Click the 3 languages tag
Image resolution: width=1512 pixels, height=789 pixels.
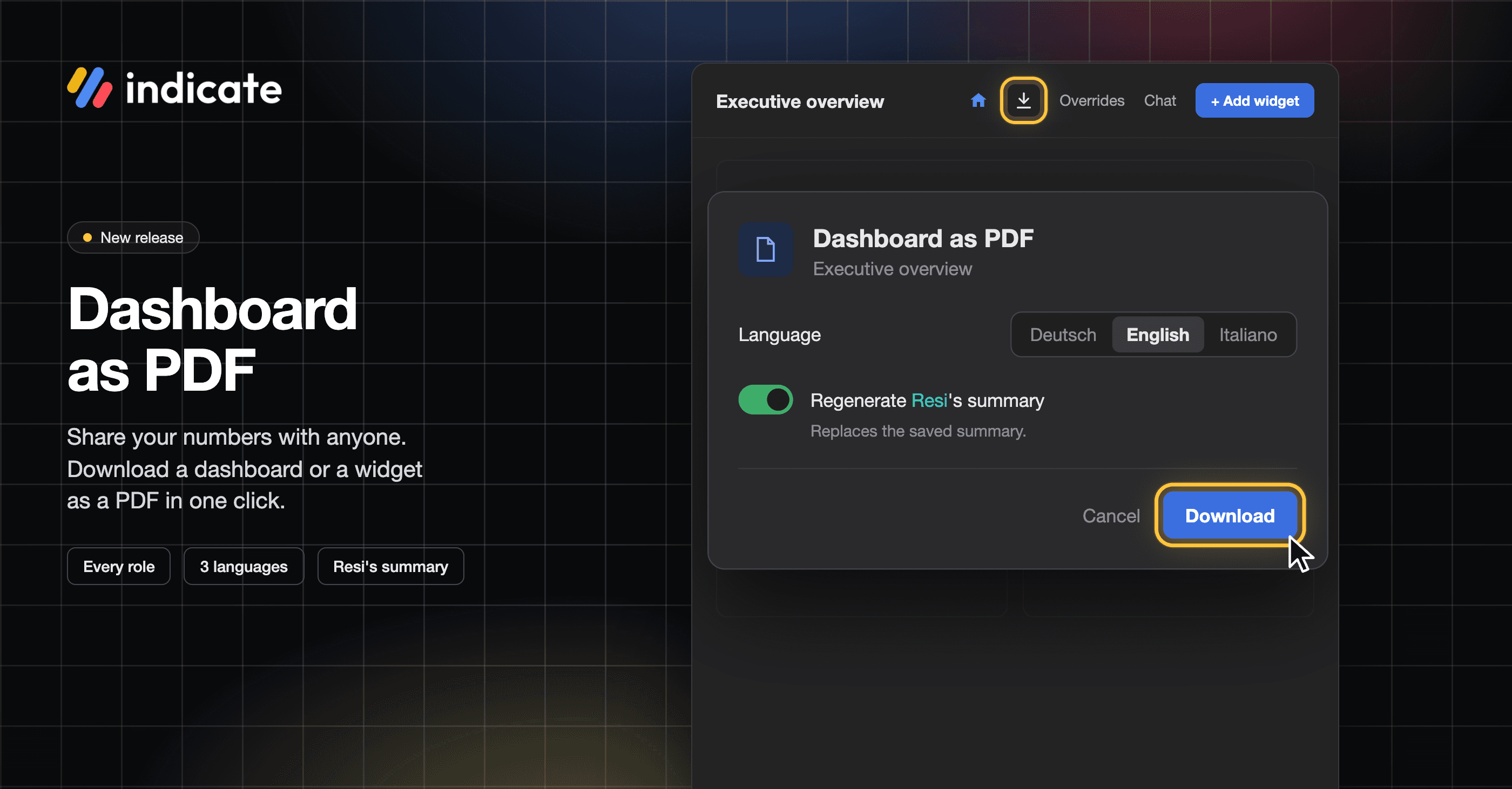244,567
